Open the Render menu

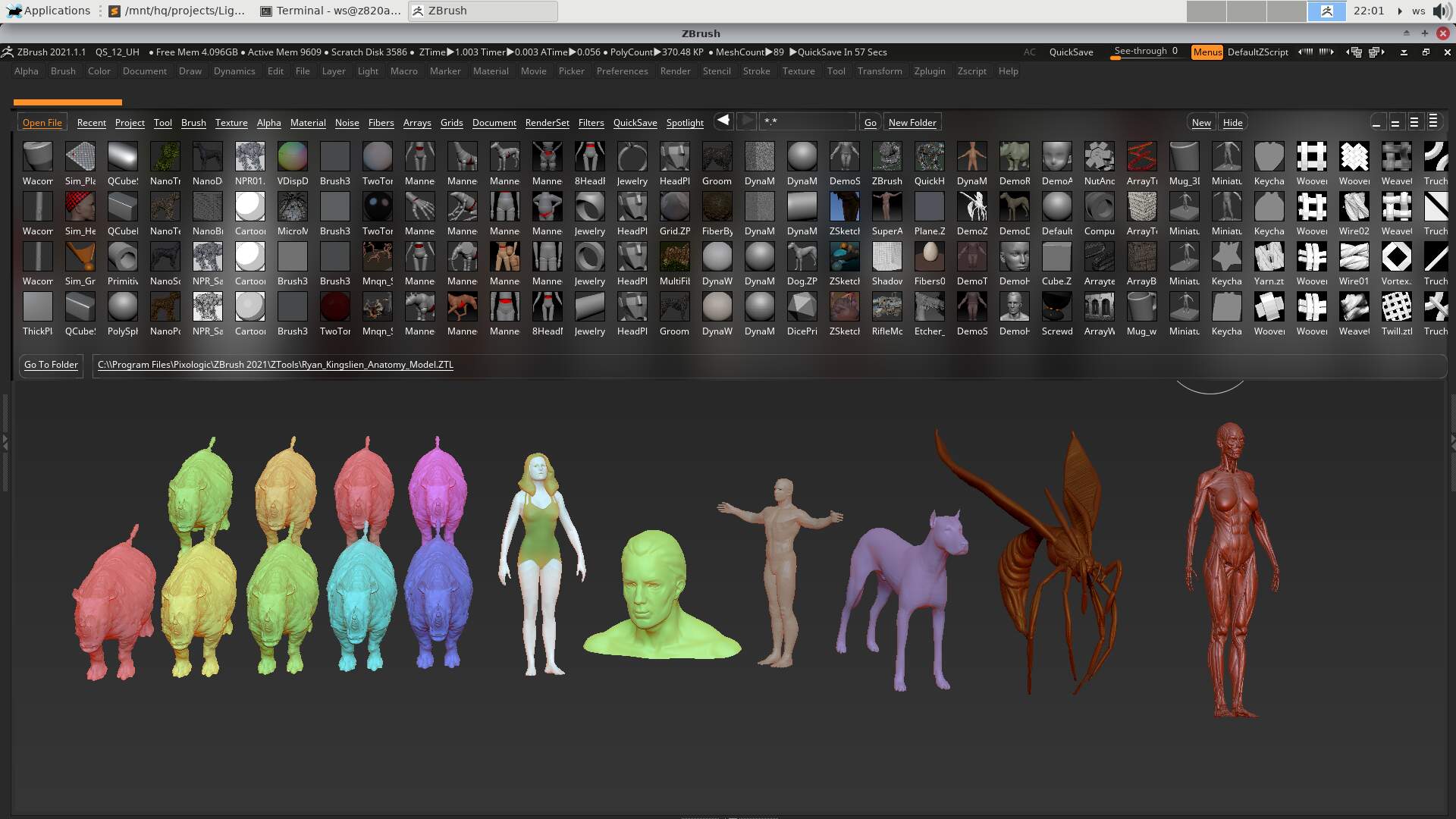tap(675, 71)
